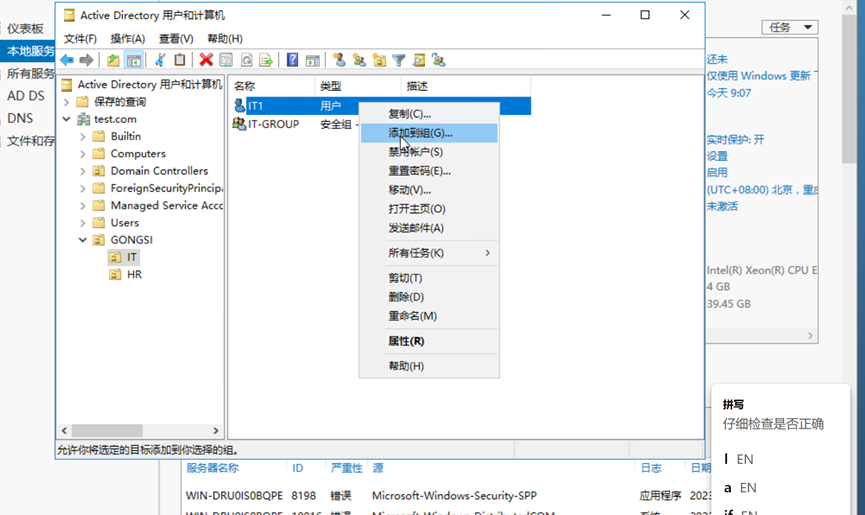The image size is (865, 515).
Task: Expand the Computers tree node
Action: click(x=83, y=153)
